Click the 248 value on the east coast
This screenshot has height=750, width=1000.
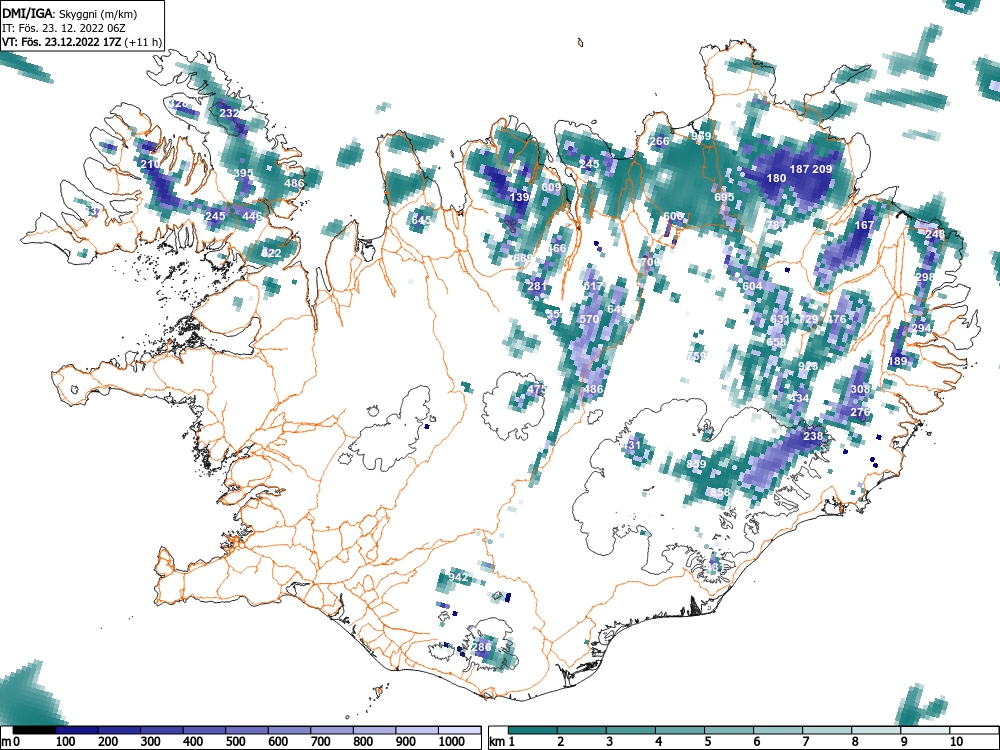[x=935, y=234]
